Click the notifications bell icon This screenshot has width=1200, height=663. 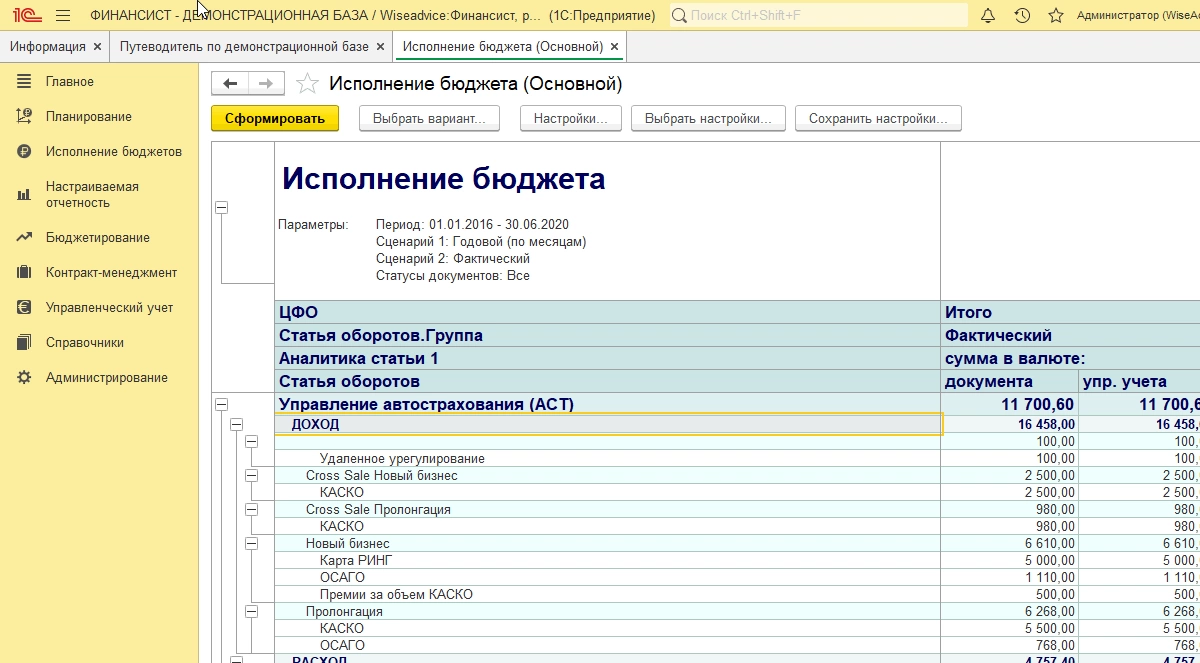coord(988,16)
